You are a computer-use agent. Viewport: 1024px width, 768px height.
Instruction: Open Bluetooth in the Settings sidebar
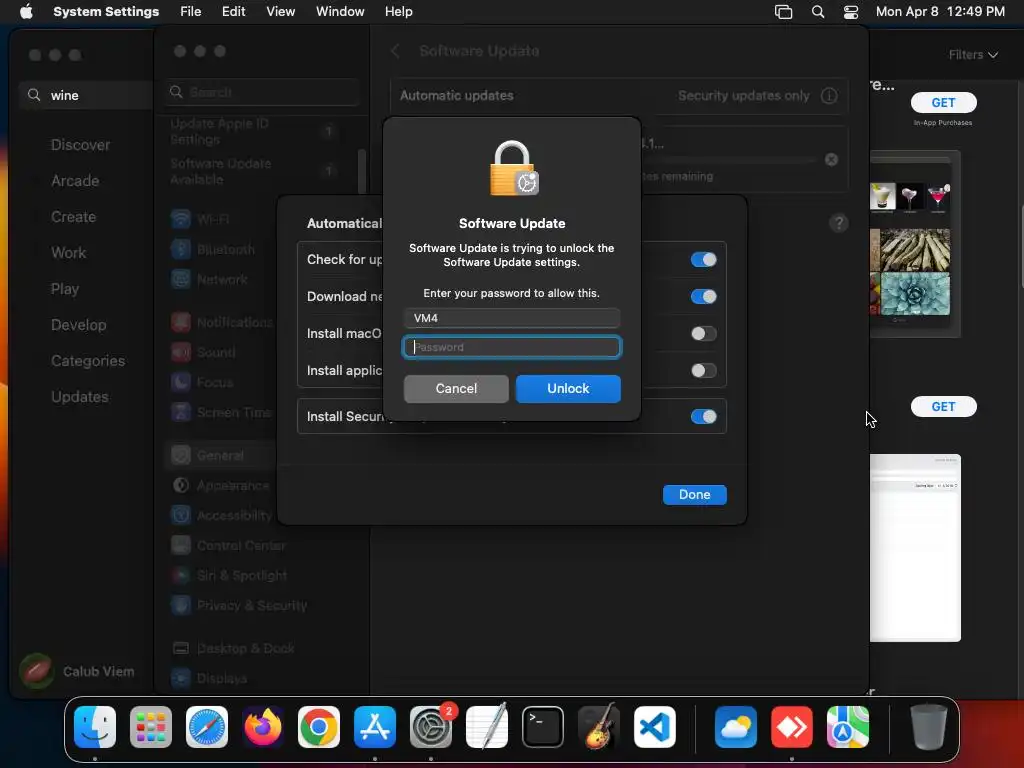pos(212,249)
